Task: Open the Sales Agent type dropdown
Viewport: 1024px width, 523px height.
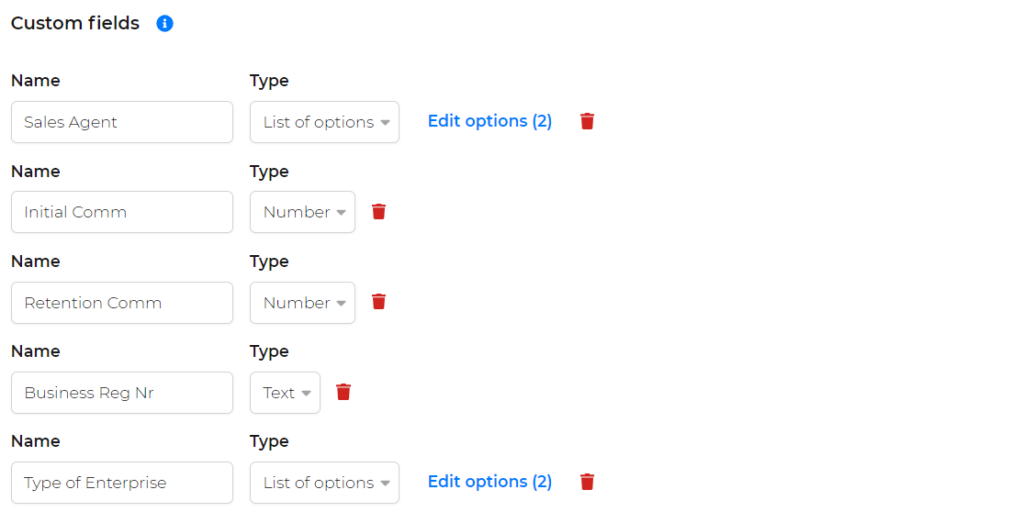Action: coord(325,122)
